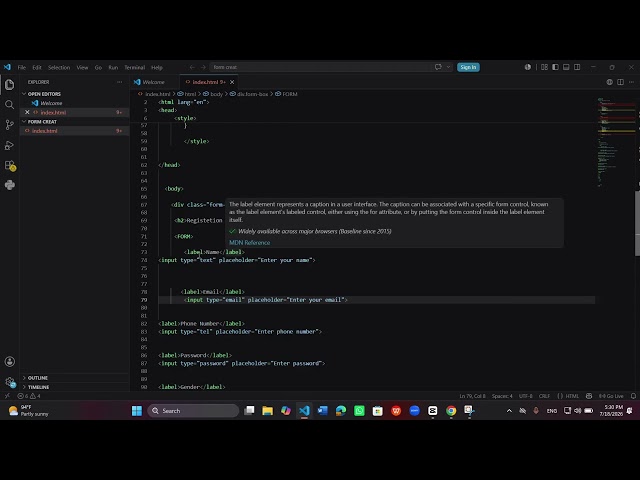Open the Accounts menu icon
Image resolution: width=640 pixels, height=480 pixels.
10,361
